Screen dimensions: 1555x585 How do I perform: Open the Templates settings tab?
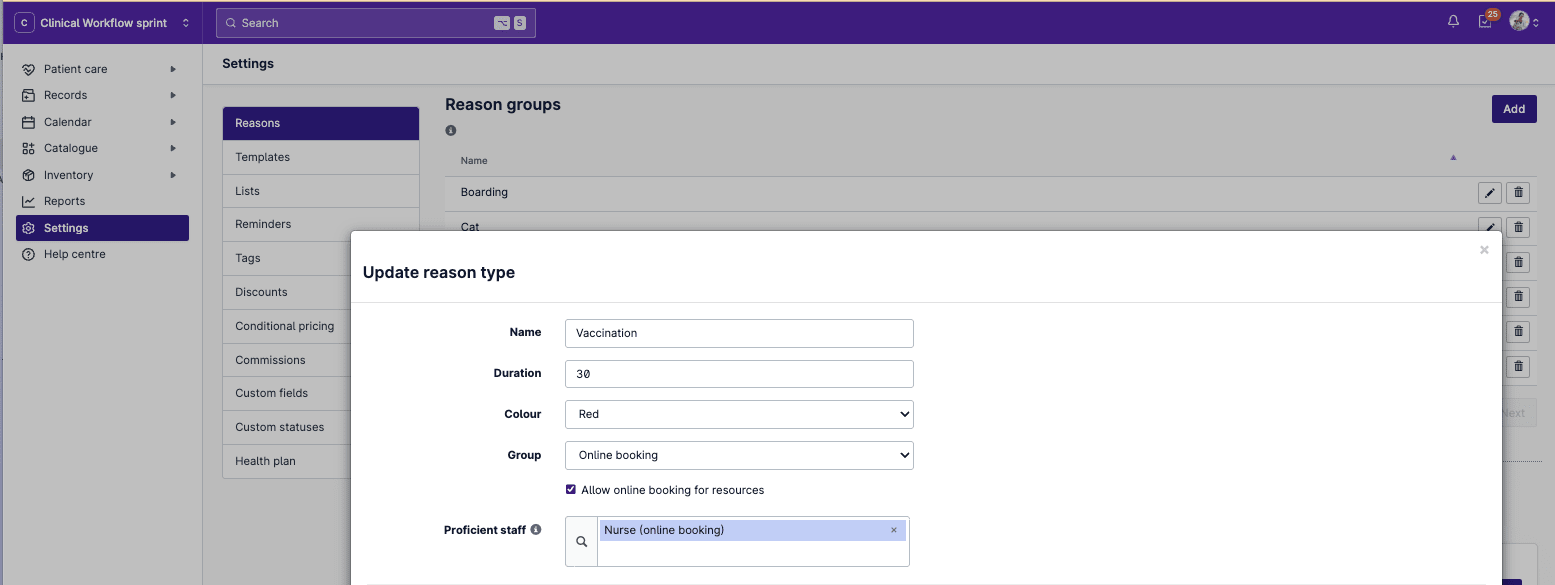(321, 157)
